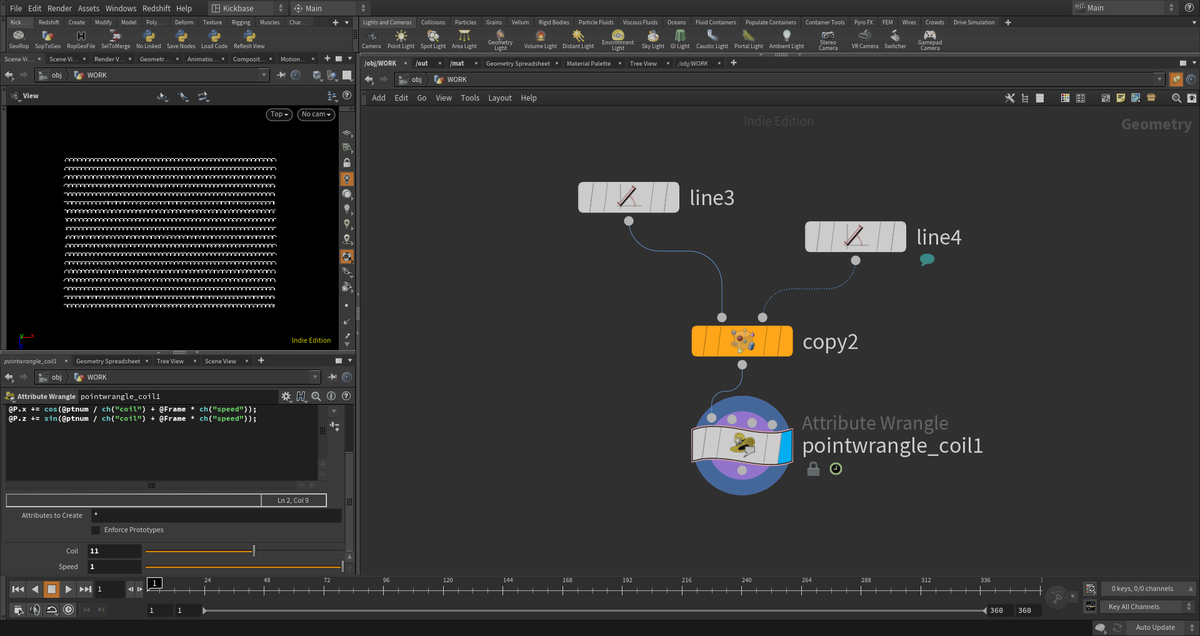Adjust the Coil parameter slider
Image resolution: width=1200 pixels, height=636 pixels.
243,551
